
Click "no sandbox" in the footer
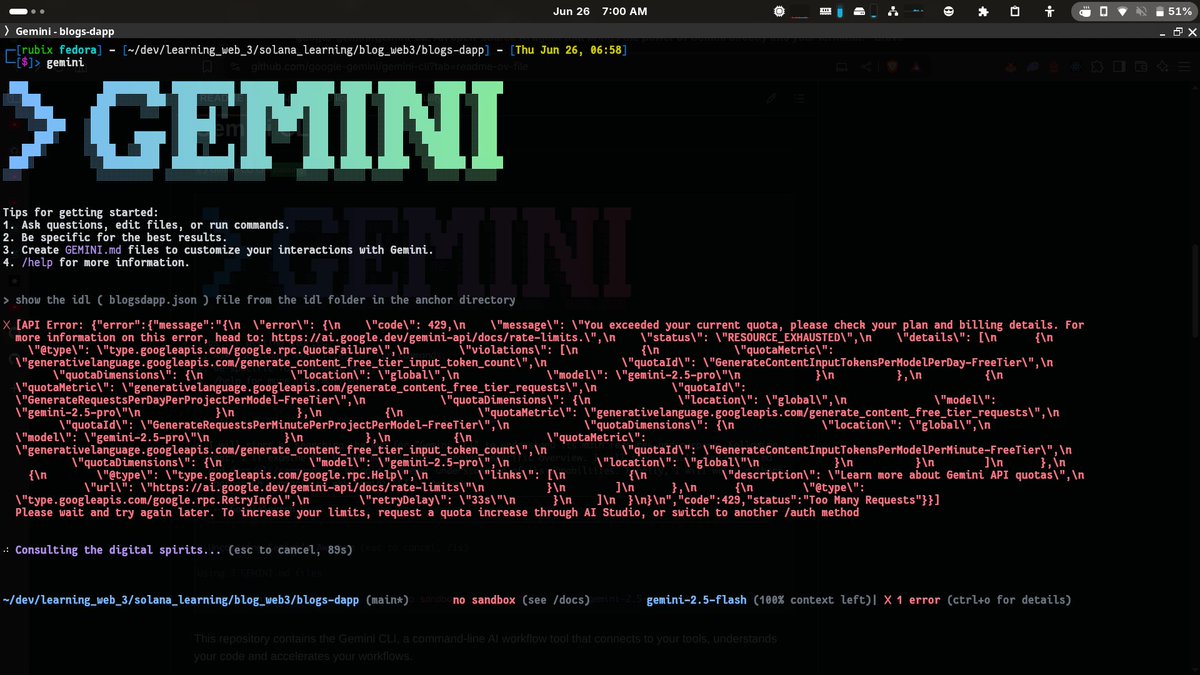[484, 600]
